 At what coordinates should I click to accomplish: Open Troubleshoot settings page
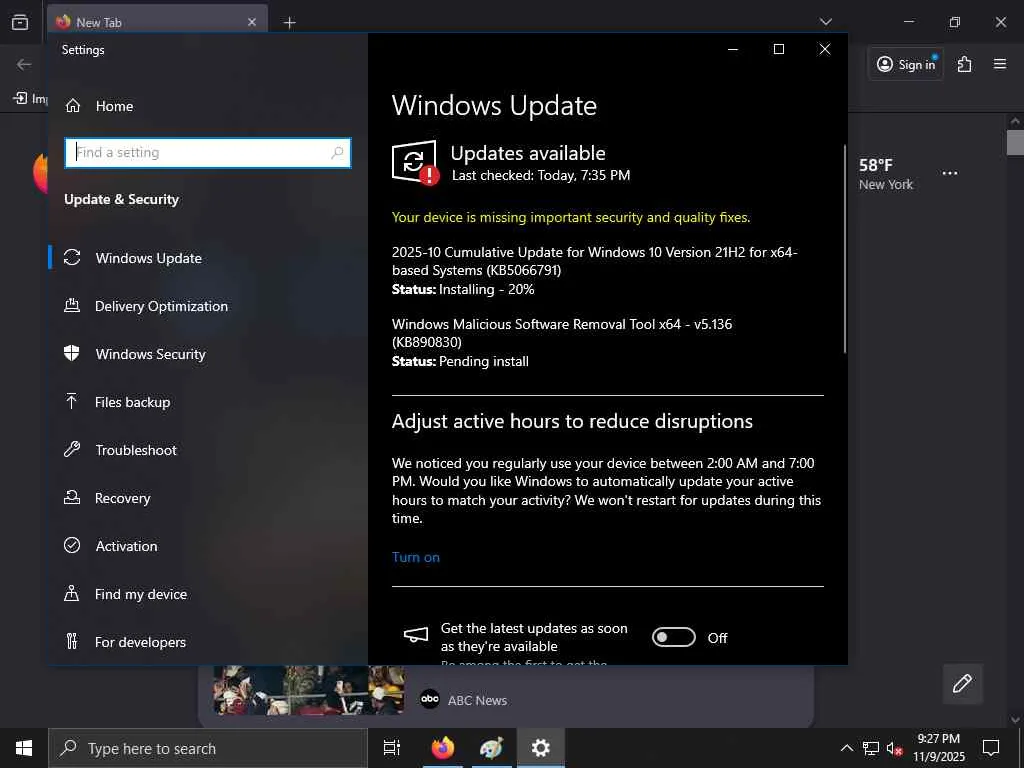click(136, 450)
